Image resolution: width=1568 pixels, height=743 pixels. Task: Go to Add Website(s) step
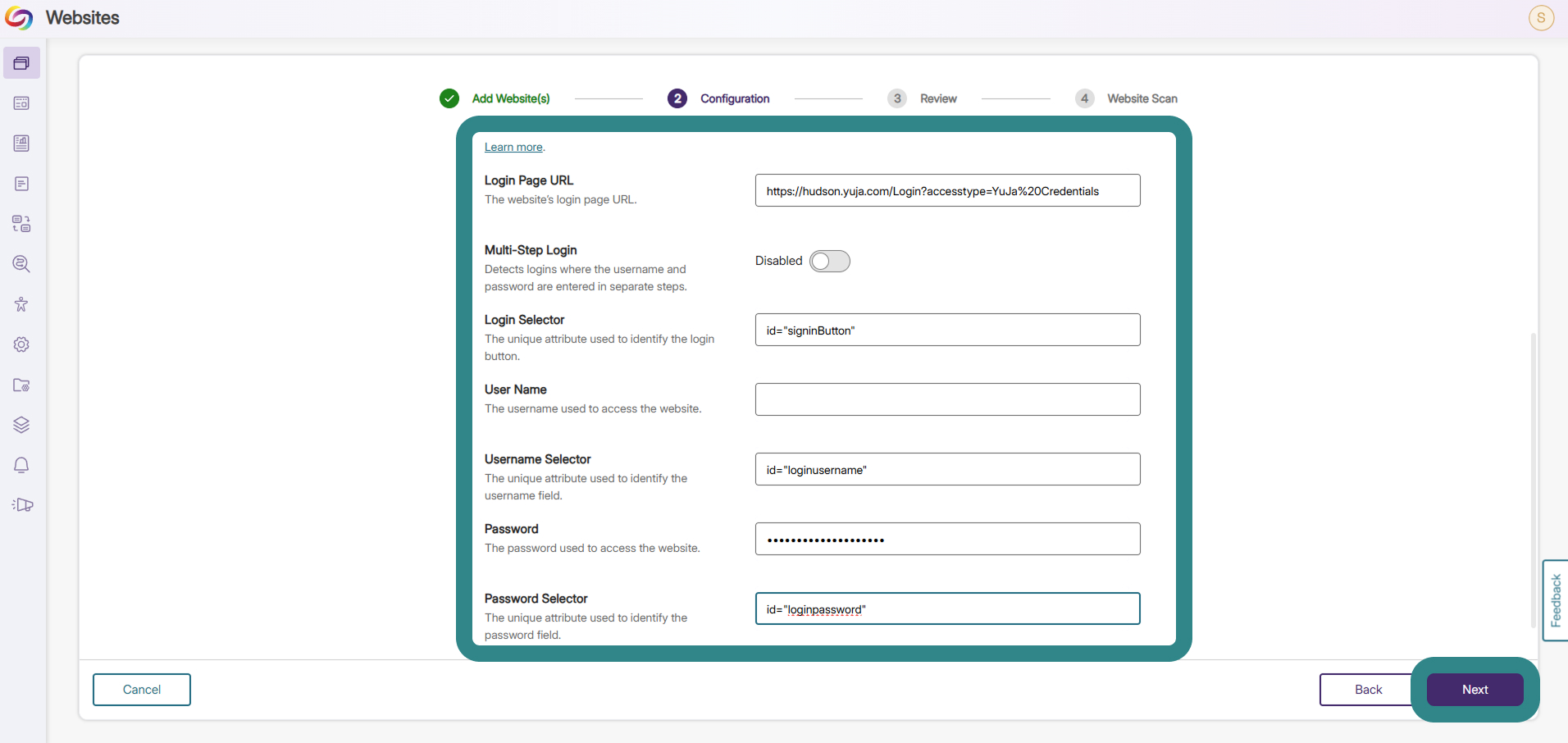click(511, 98)
